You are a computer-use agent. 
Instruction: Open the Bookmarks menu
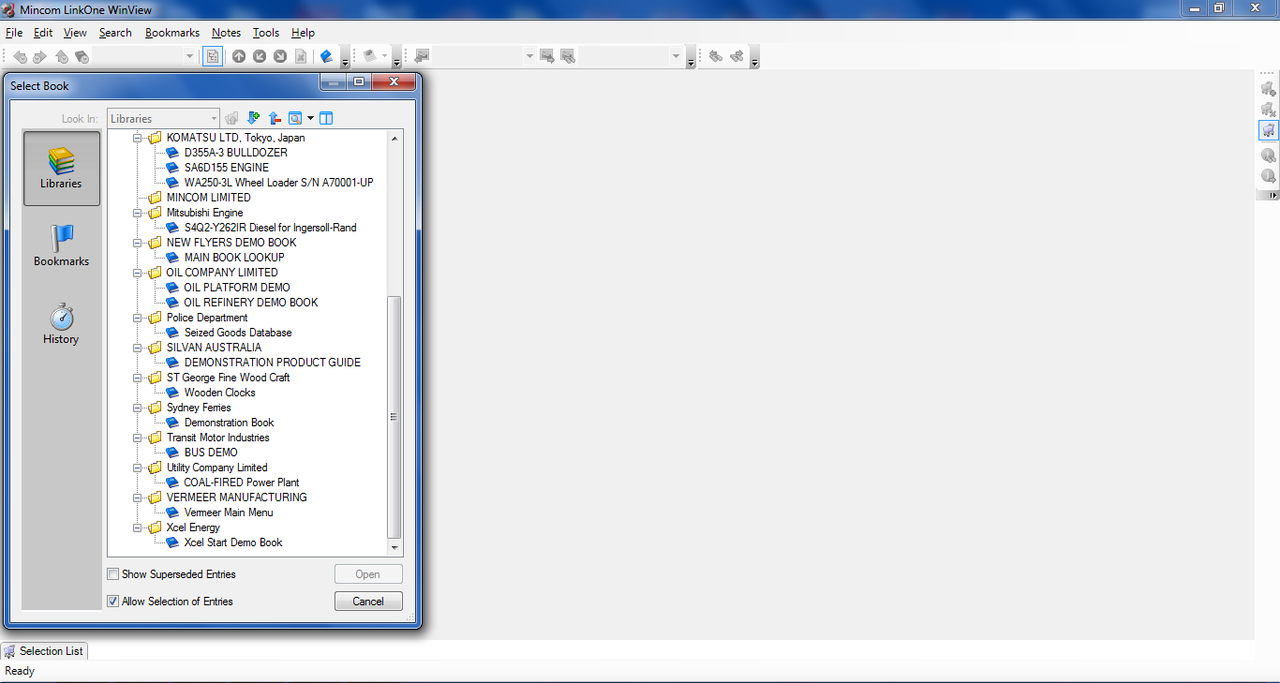pyautogui.click(x=172, y=33)
